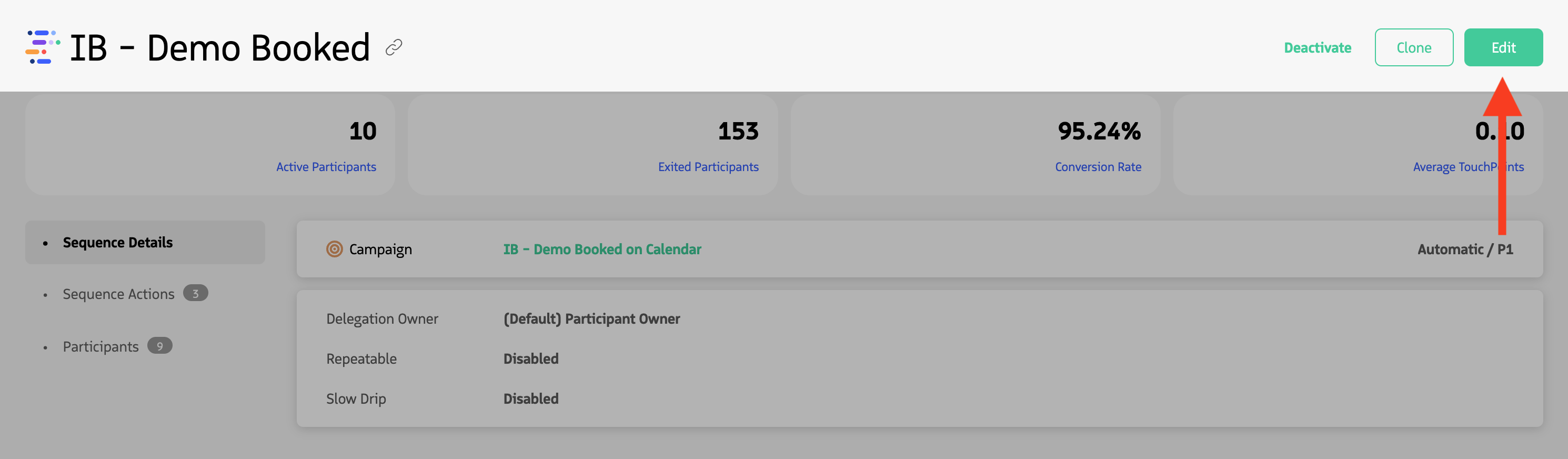Click the badge showing 3 sequence actions

click(x=195, y=293)
